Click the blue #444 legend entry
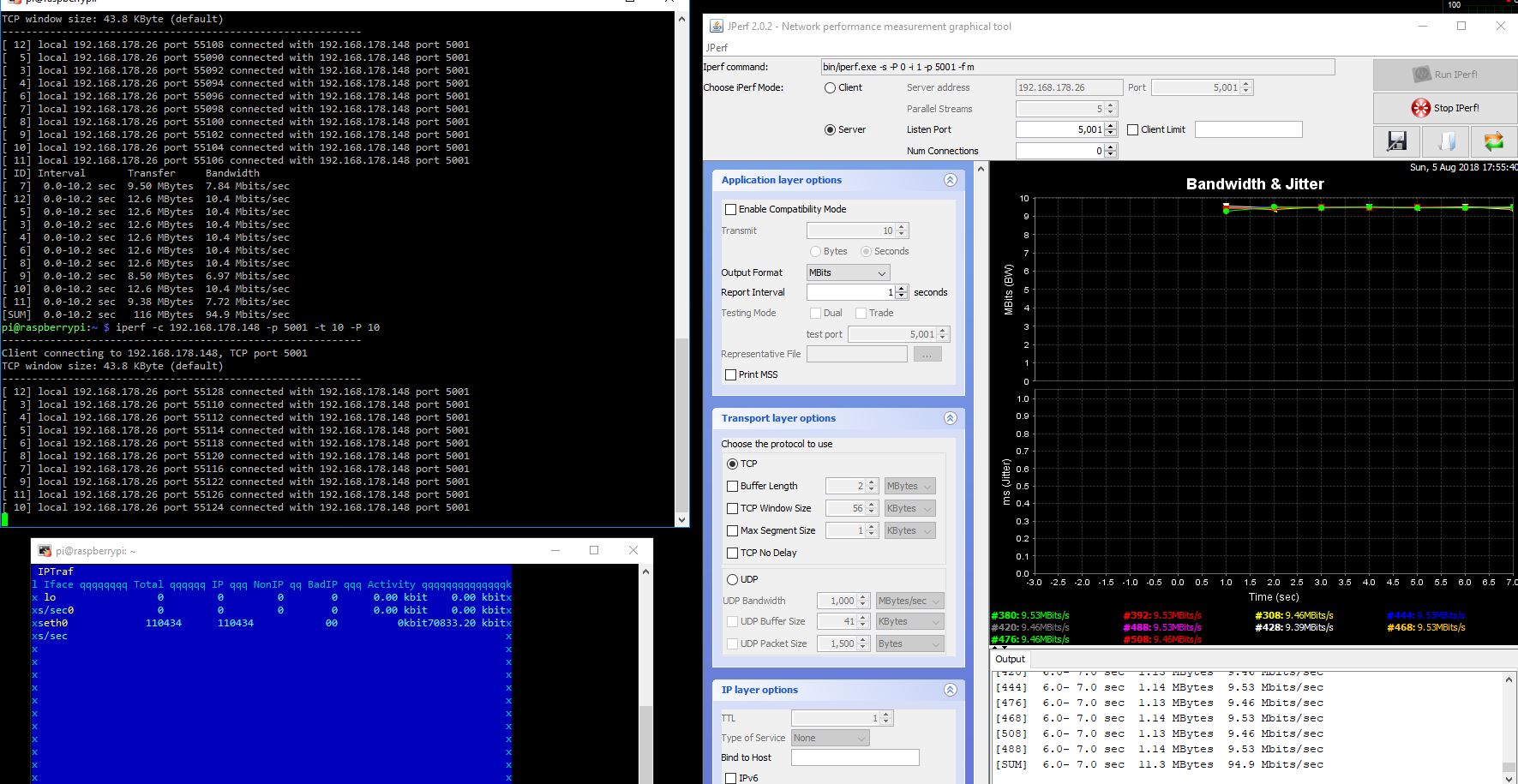Viewport: 1518px width, 784px height. 1426,615
